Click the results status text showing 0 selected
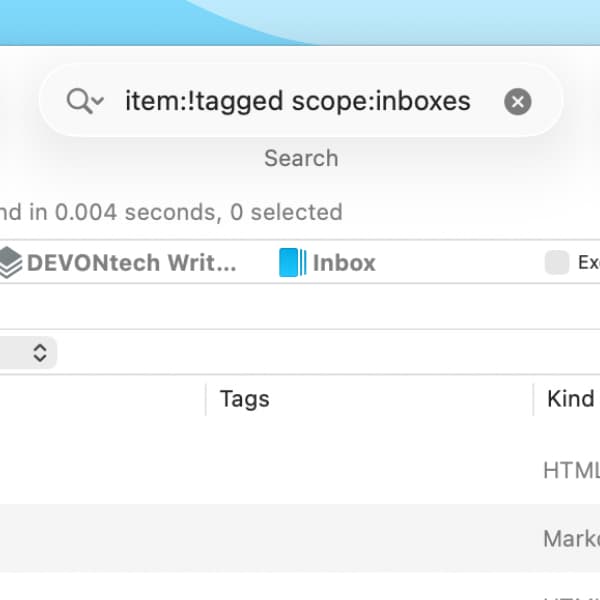 click(170, 212)
